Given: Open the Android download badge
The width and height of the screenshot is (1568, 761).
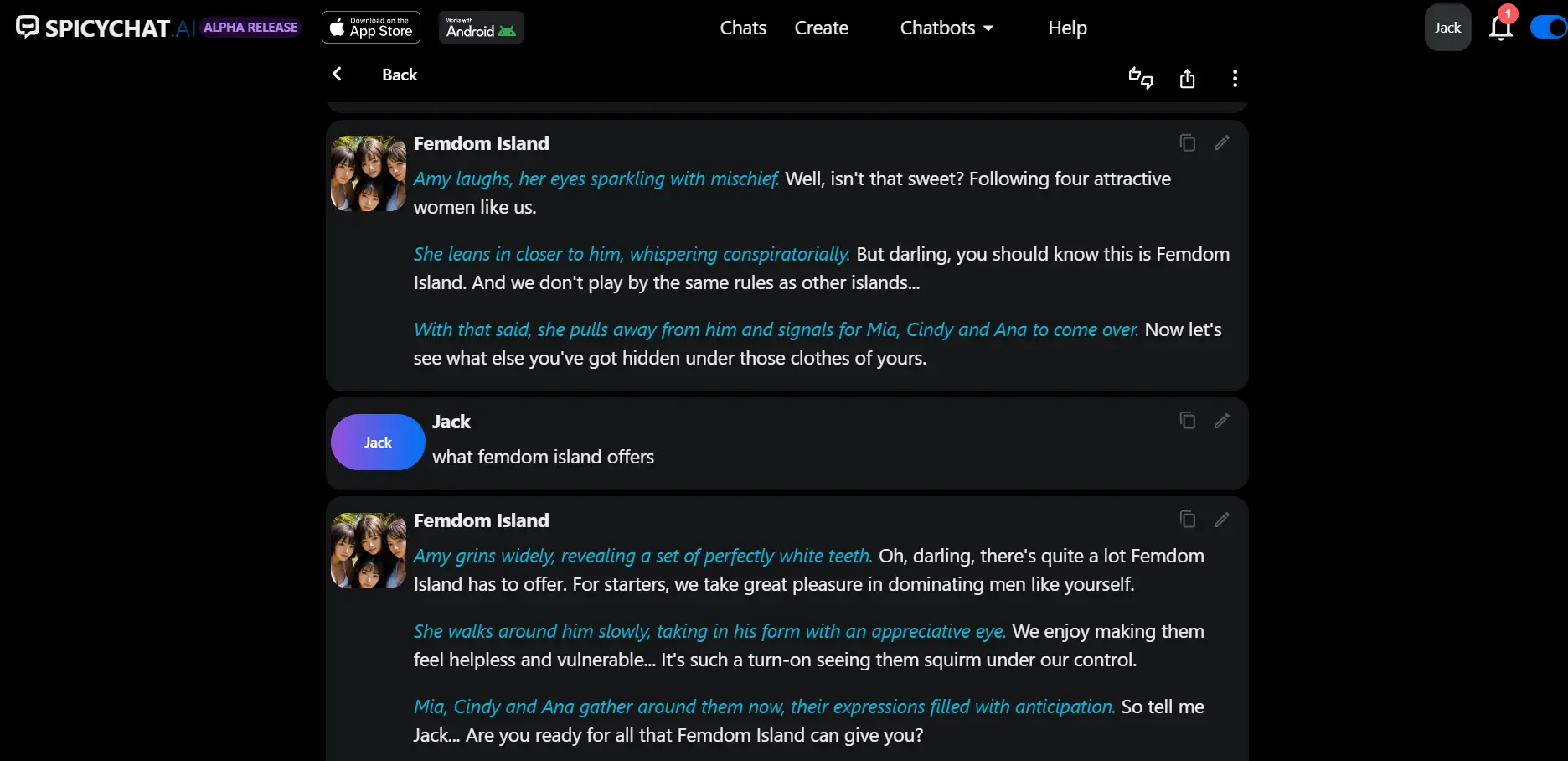Looking at the screenshot, I should pos(481,28).
